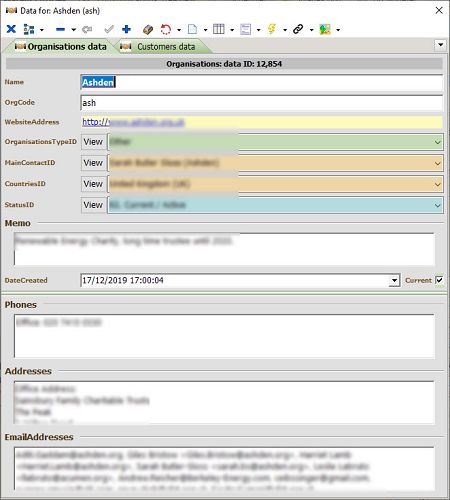Expand the OrganisationsTypeID dropdown
450x500 pixels.
pos(438,142)
